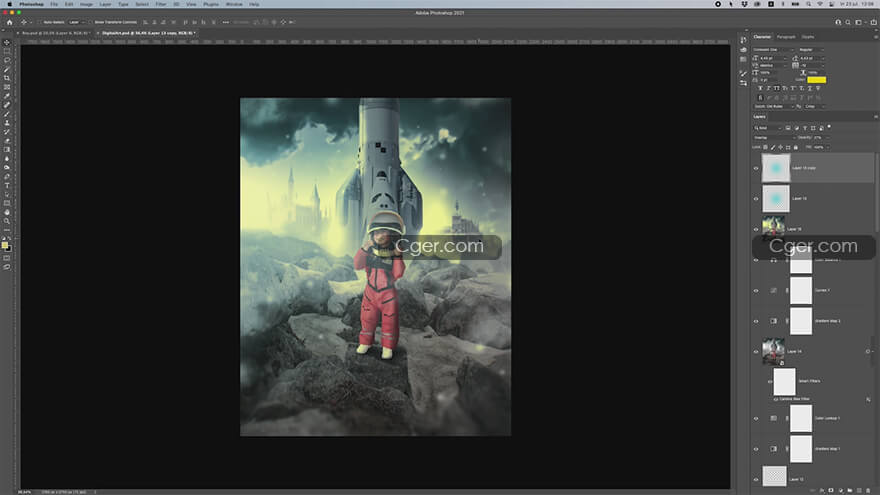Select Gradient Map 1 mask thumbnail
Image resolution: width=880 pixels, height=495 pixels.
800,449
